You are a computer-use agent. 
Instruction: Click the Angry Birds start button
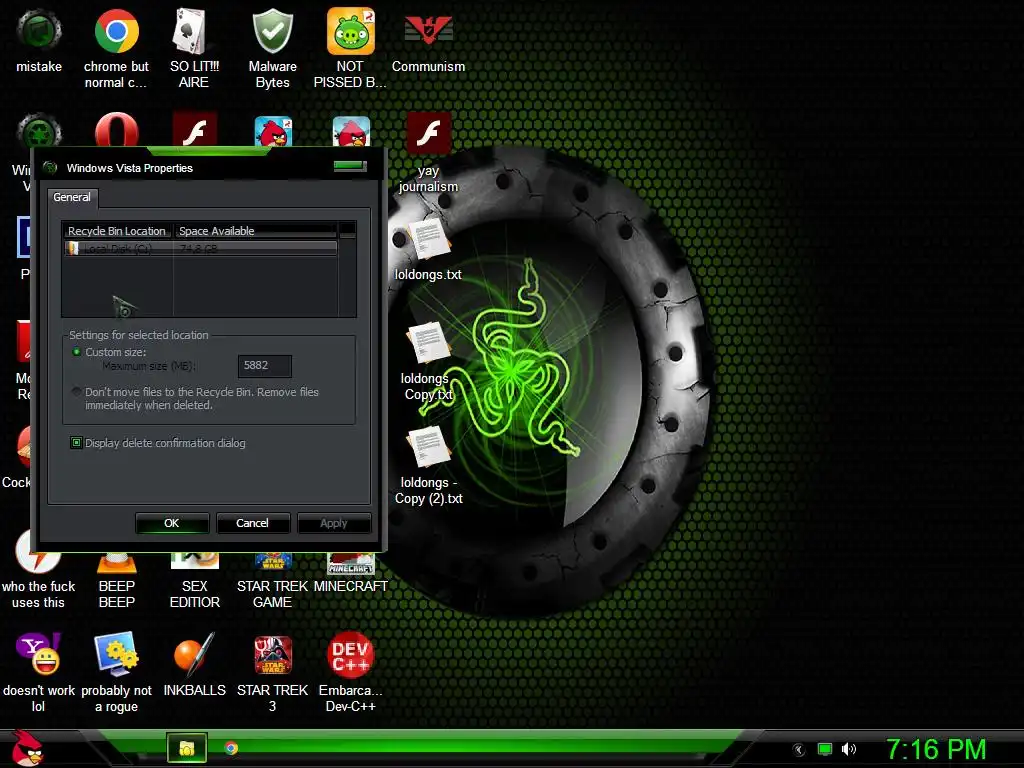(26, 748)
